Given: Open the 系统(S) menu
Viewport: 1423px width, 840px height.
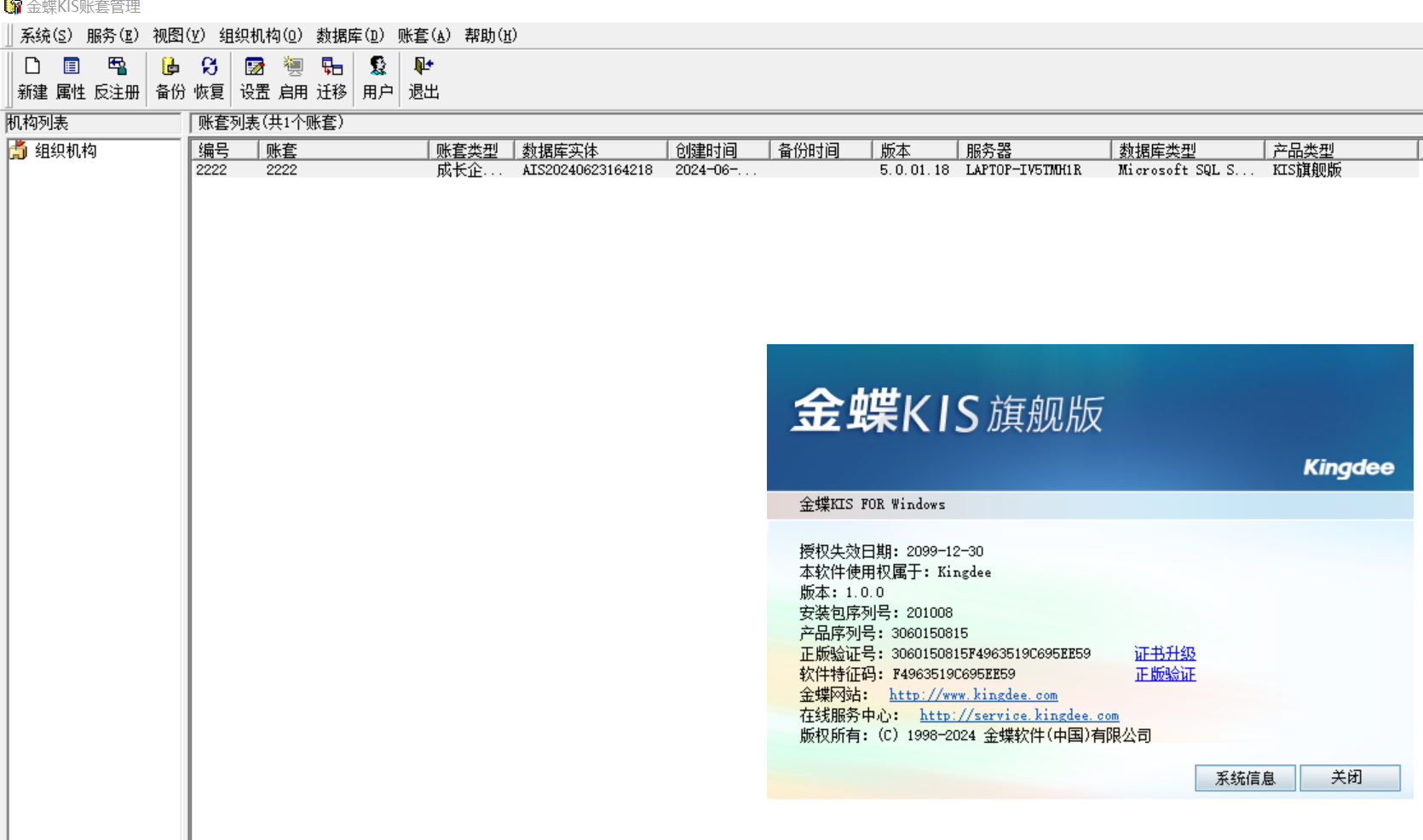Looking at the screenshot, I should (46, 36).
